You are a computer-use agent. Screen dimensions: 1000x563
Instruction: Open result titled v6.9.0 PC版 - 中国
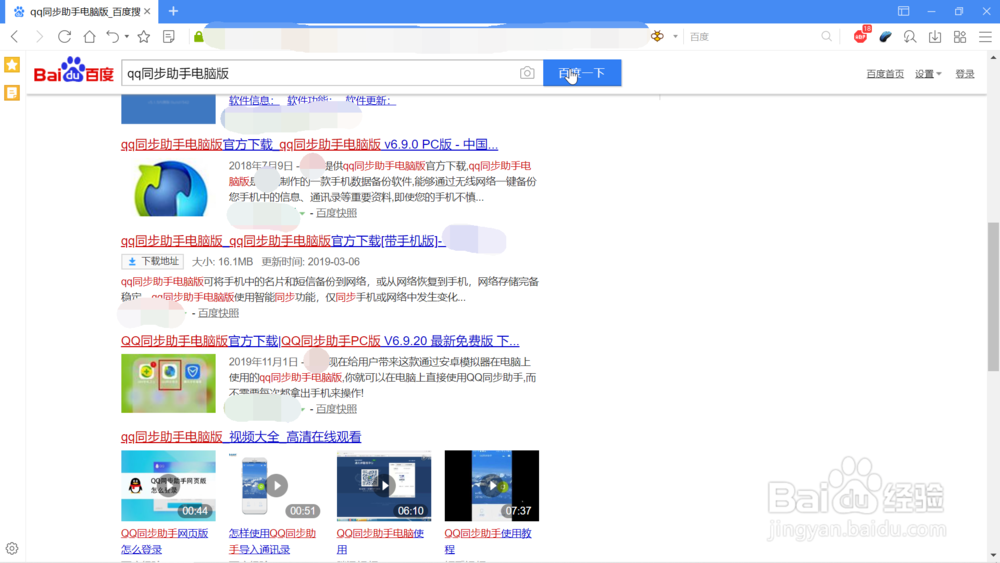click(309, 145)
